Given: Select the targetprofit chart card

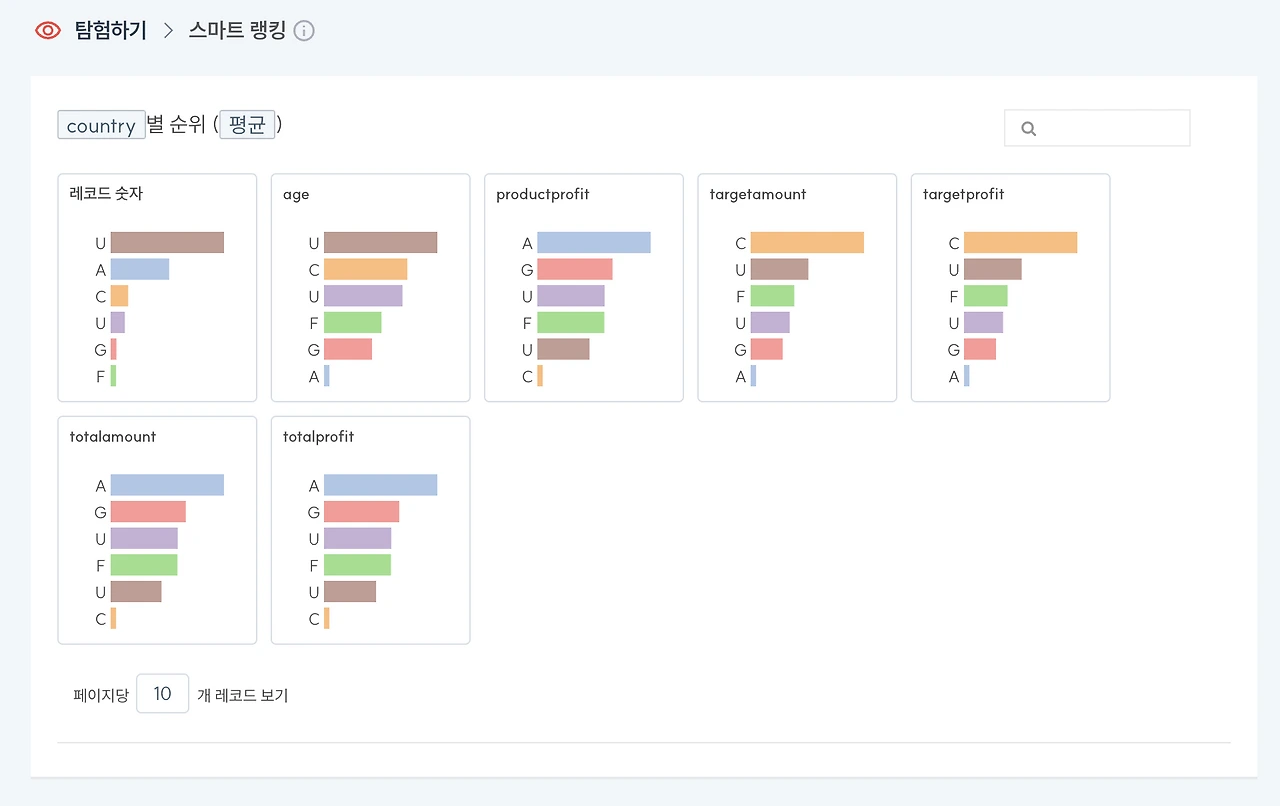Looking at the screenshot, I should pos(1010,288).
